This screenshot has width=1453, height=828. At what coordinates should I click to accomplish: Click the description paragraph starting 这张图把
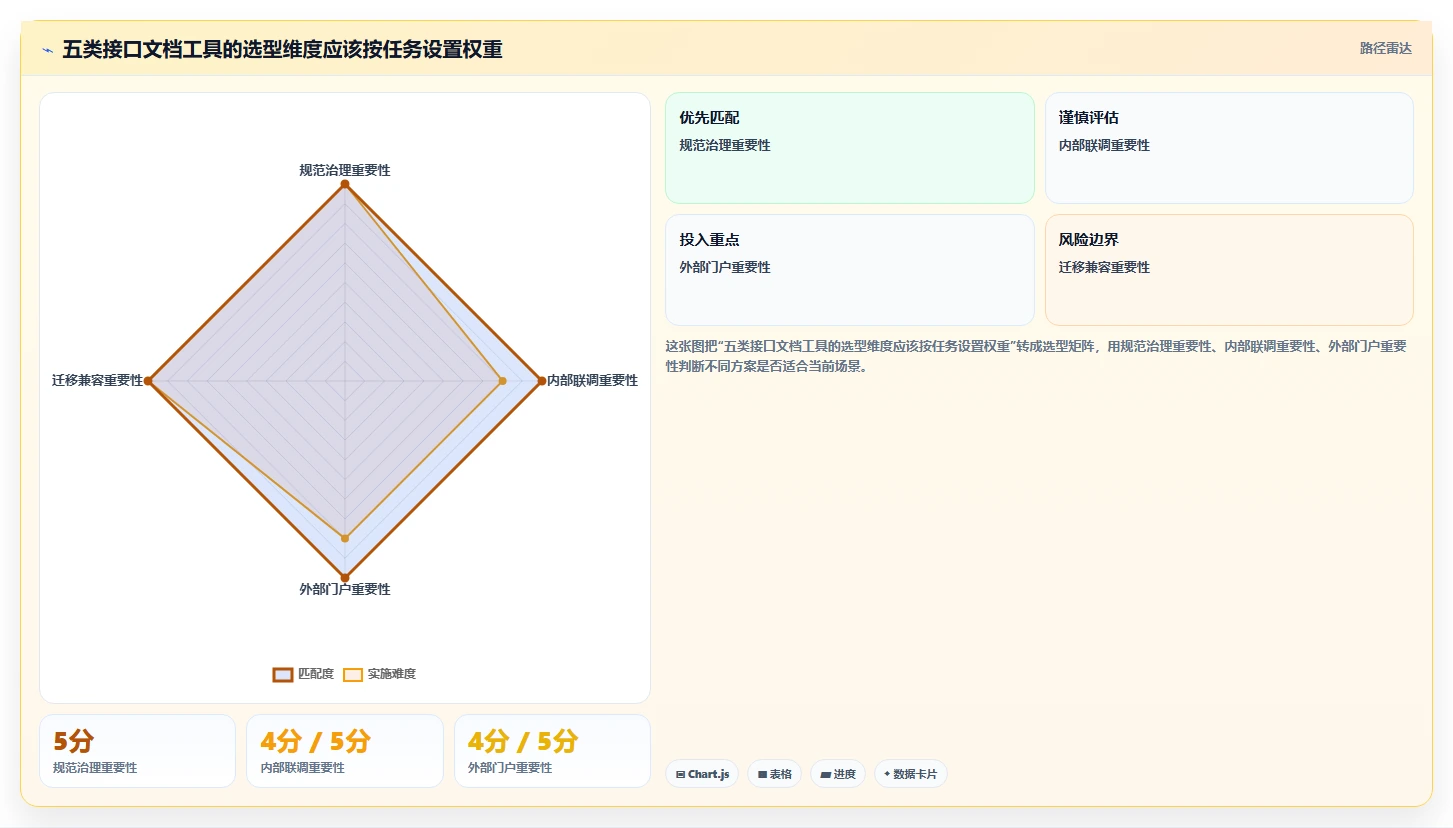coord(1037,356)
